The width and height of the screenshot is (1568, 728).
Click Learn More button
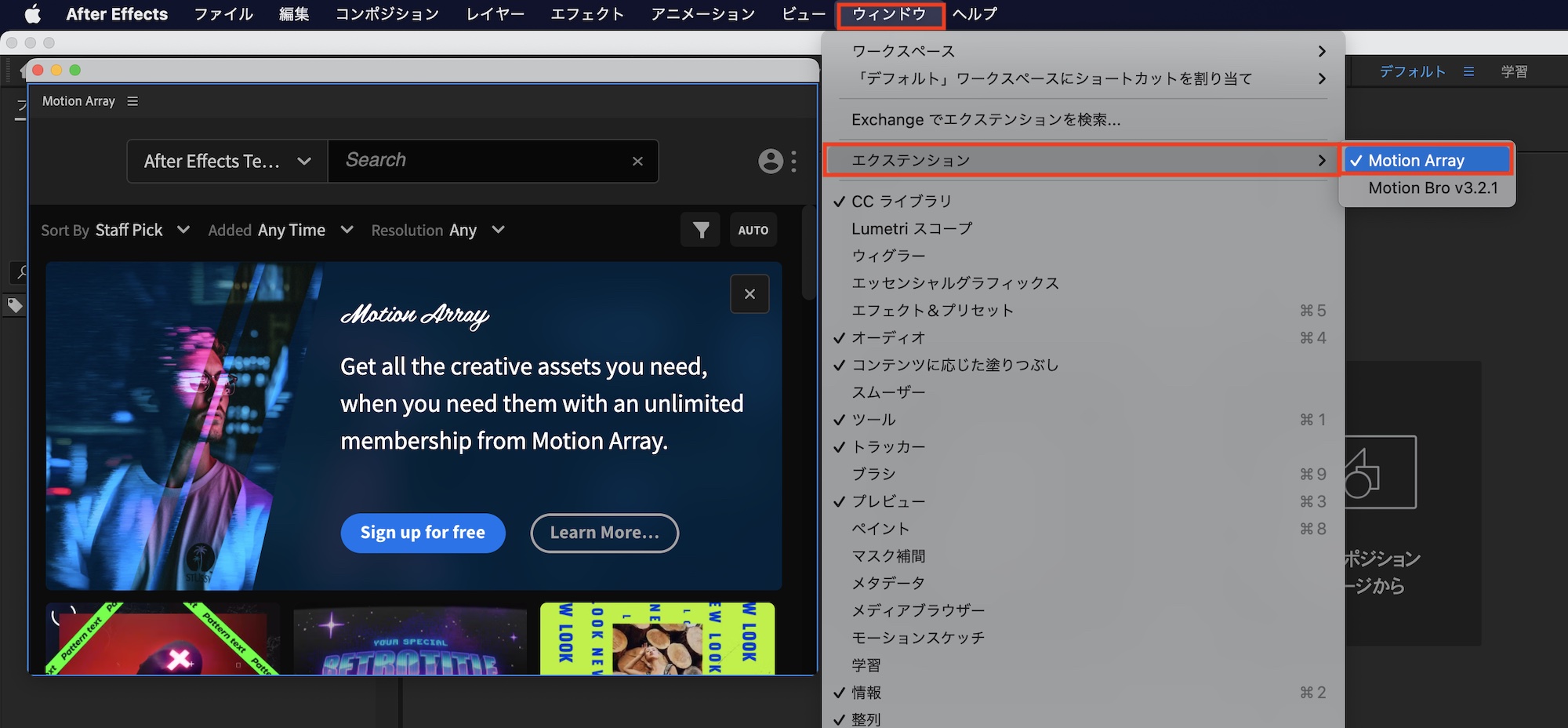tap(604, 533)
